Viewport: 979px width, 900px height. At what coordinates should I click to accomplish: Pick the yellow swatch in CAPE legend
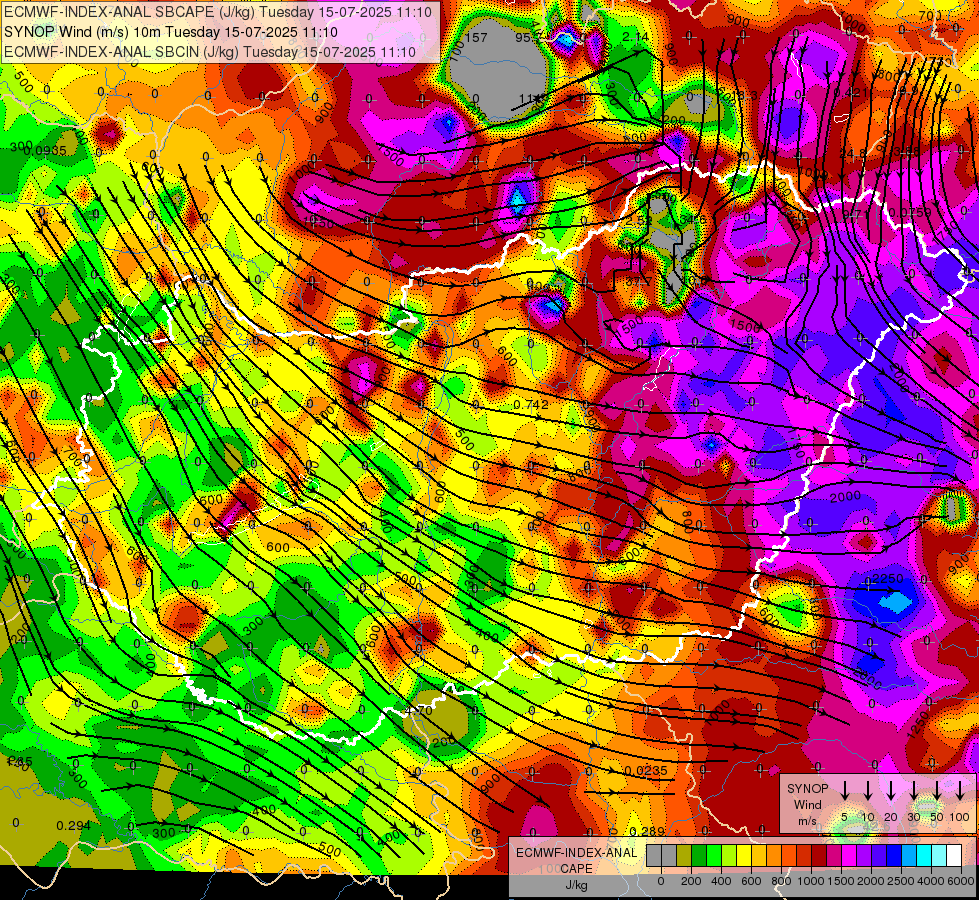pyautogui.click(x=744, y=856)
